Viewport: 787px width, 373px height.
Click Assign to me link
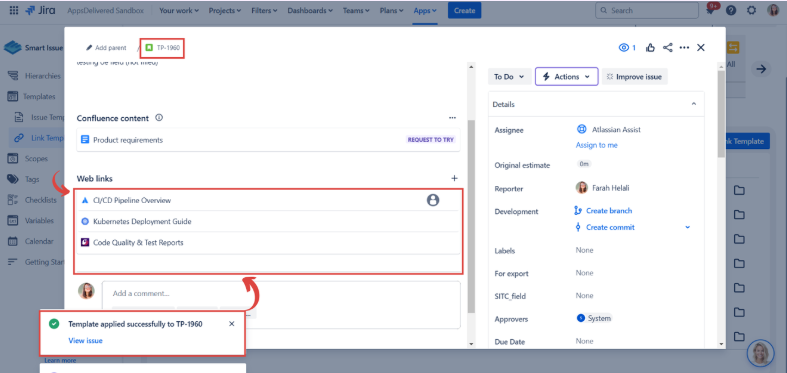(597, 145)
